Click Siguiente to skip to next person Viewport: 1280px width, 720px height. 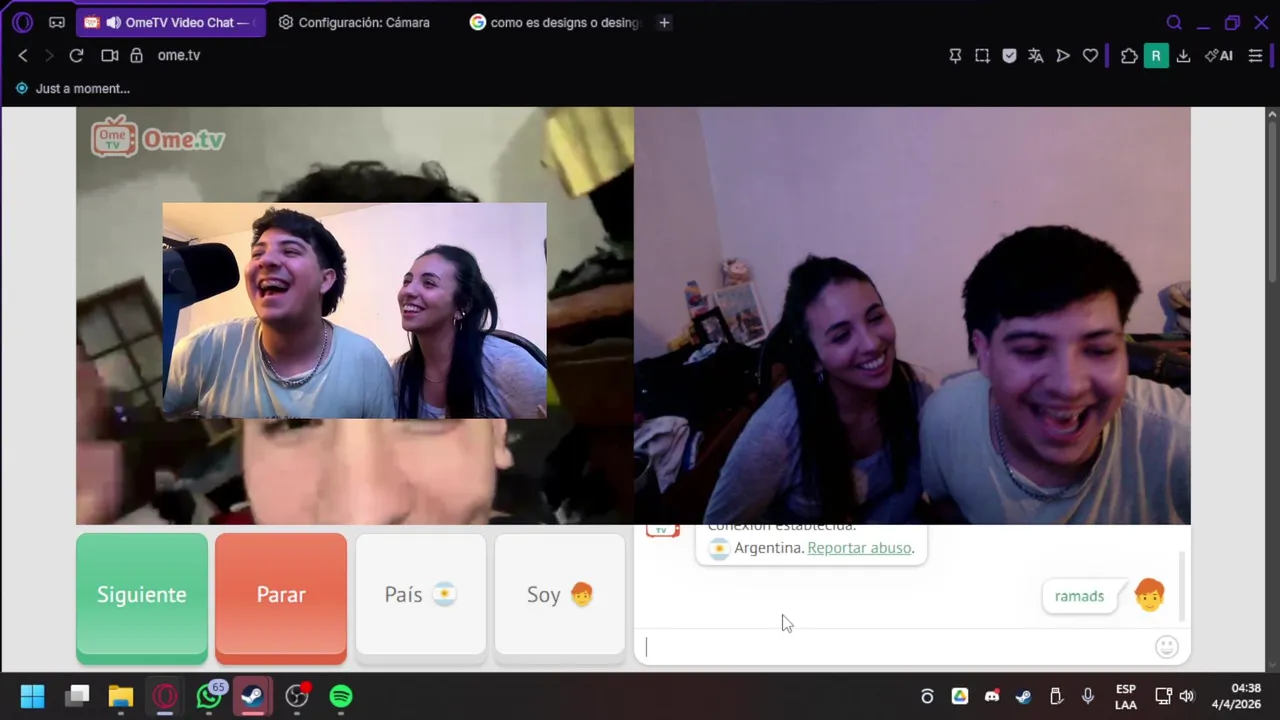click(142, 597)
